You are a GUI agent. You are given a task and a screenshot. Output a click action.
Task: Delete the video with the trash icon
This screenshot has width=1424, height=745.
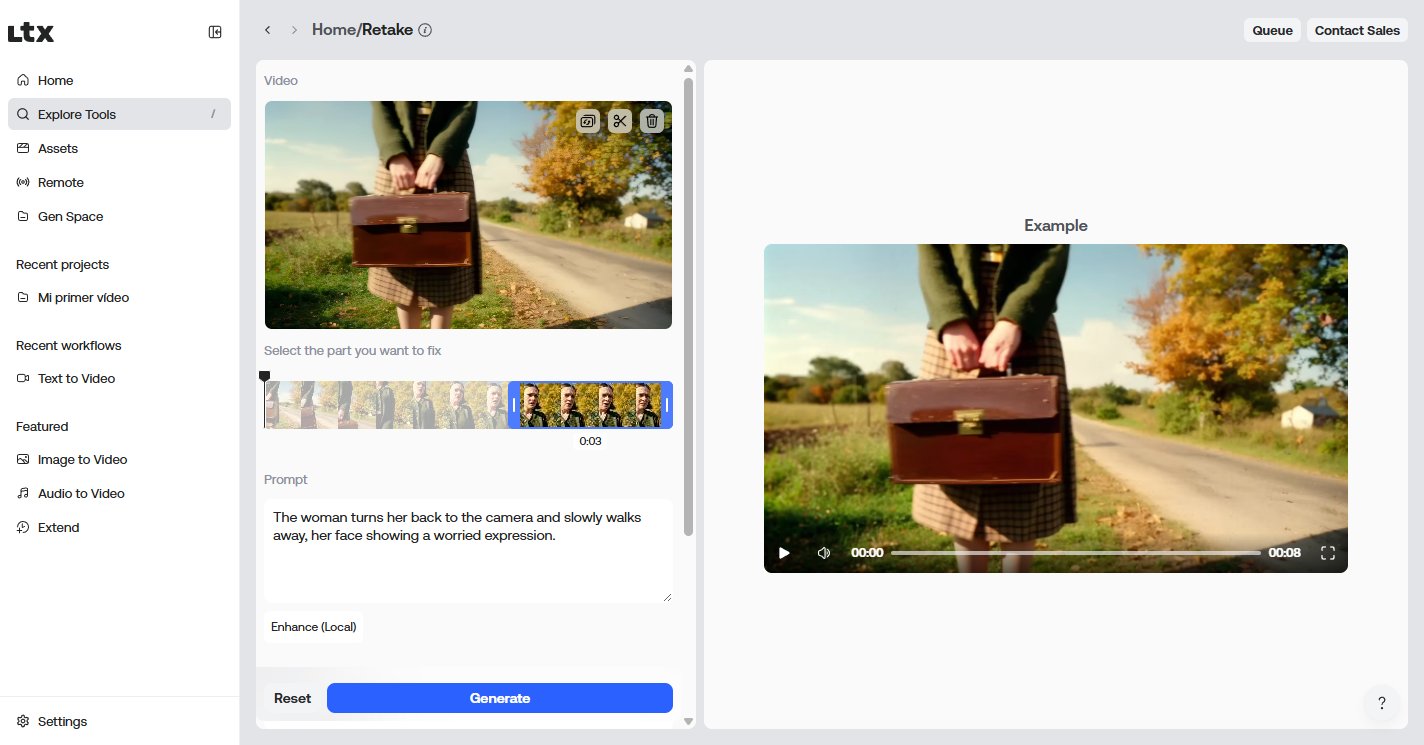652,121
